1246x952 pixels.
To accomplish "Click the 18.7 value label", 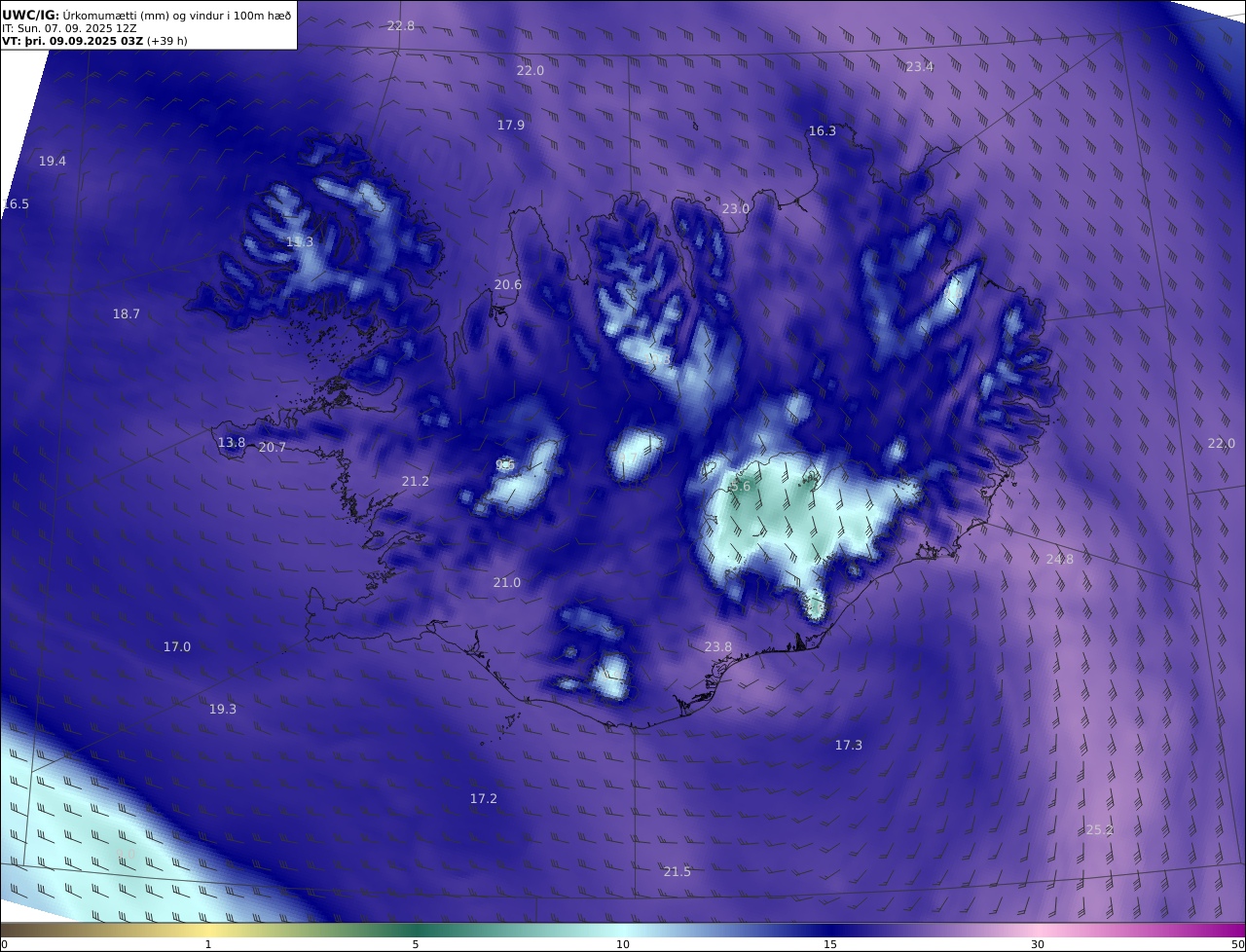I will (127, 313).
